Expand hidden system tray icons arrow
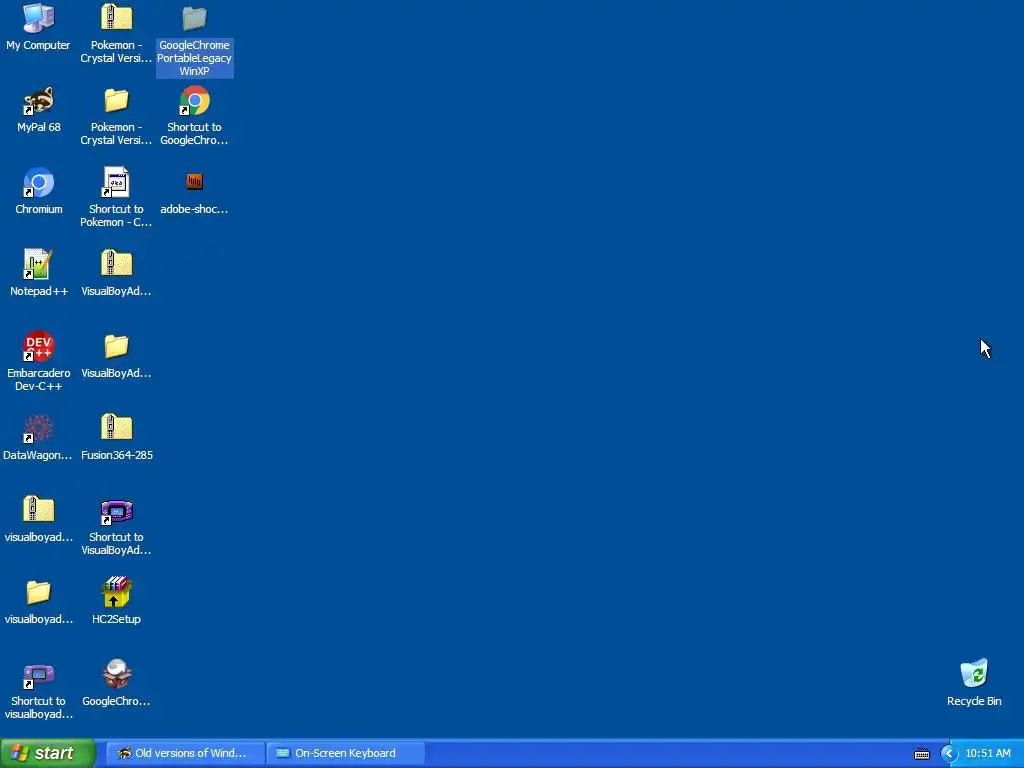This screenshot has height=768, width=1024. tap(949, 754)
